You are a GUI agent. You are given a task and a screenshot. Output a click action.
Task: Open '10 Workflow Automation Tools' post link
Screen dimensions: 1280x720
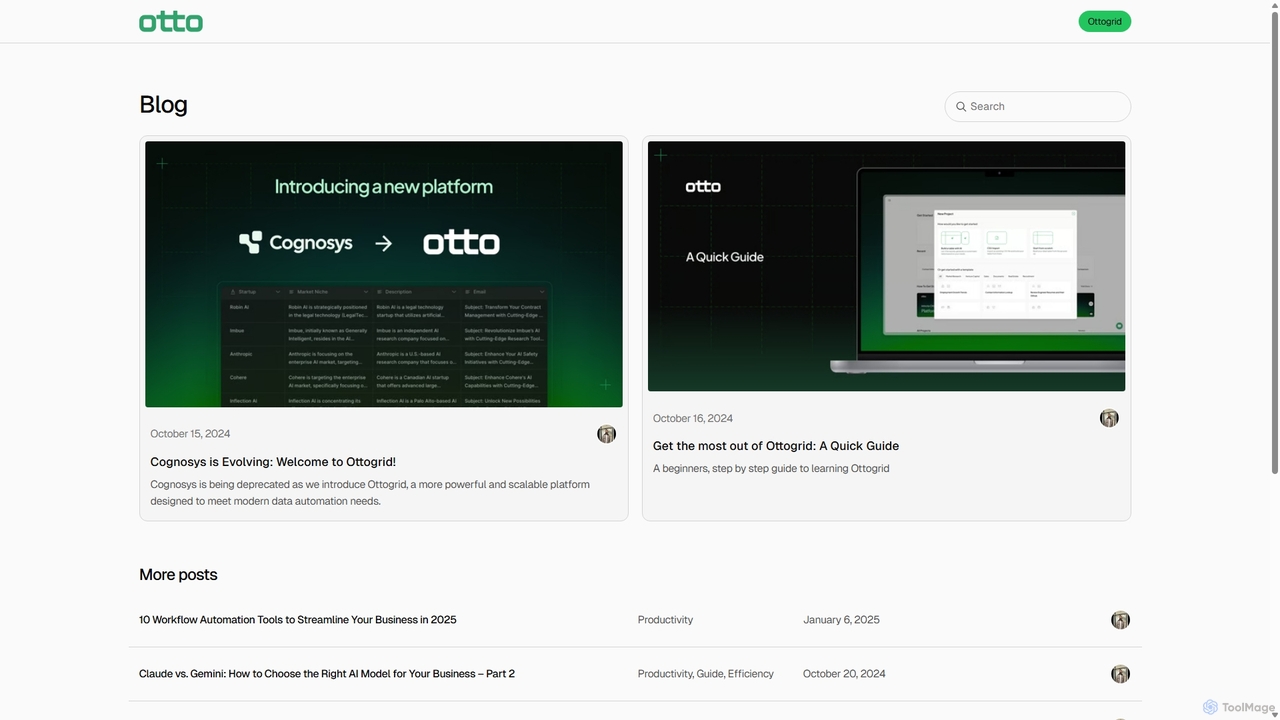point(298,620)
